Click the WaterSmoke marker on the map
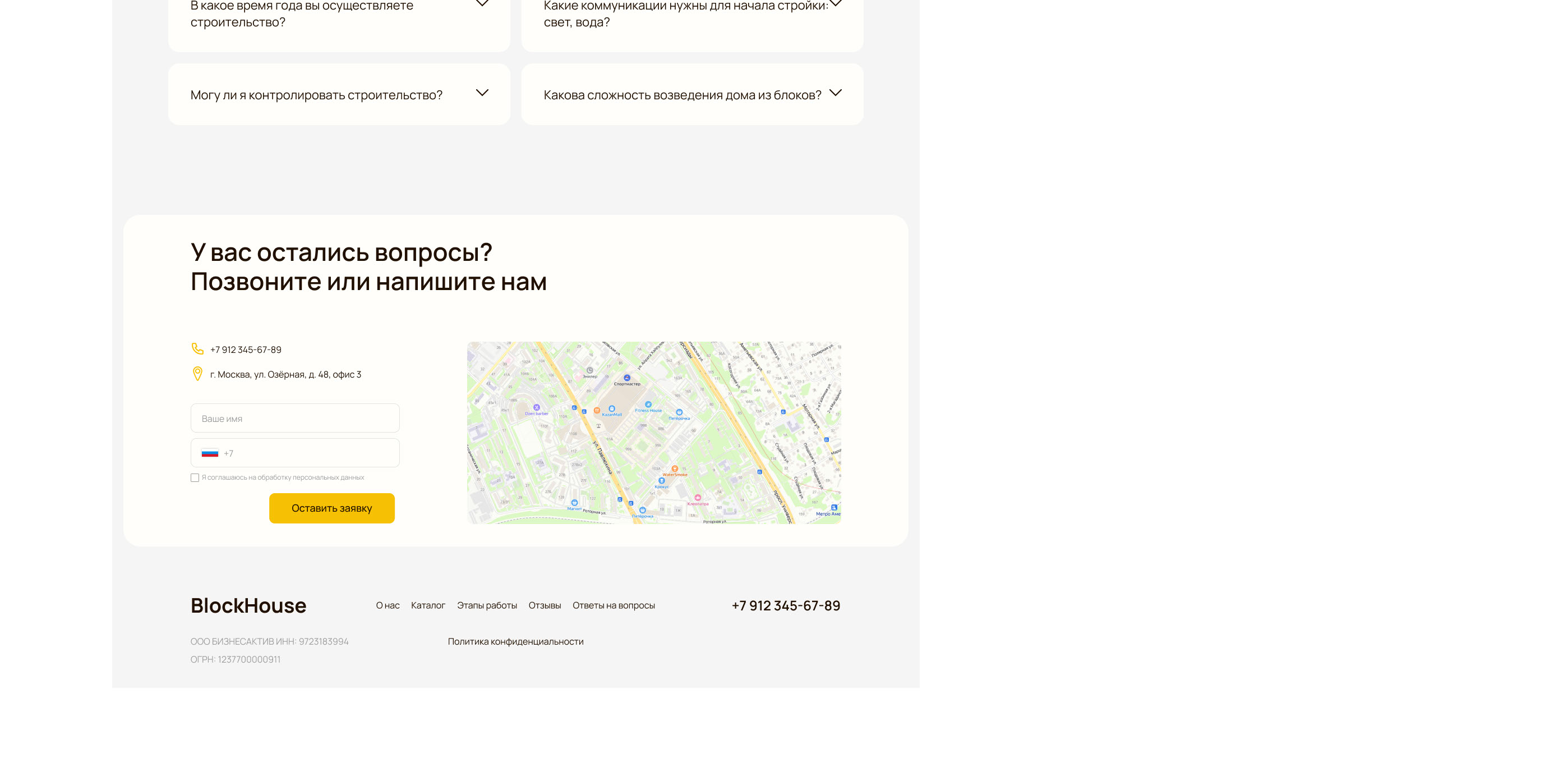This screenshot has height=772, width=1568. click(675, 469)
